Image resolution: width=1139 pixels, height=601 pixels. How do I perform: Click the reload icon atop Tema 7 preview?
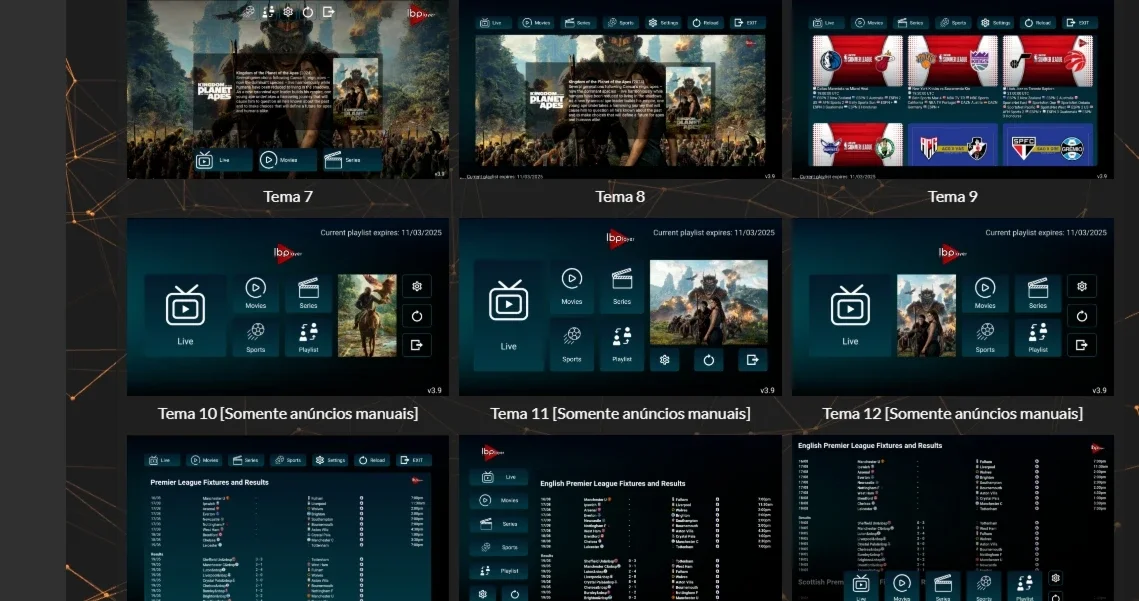coord(308,12)
